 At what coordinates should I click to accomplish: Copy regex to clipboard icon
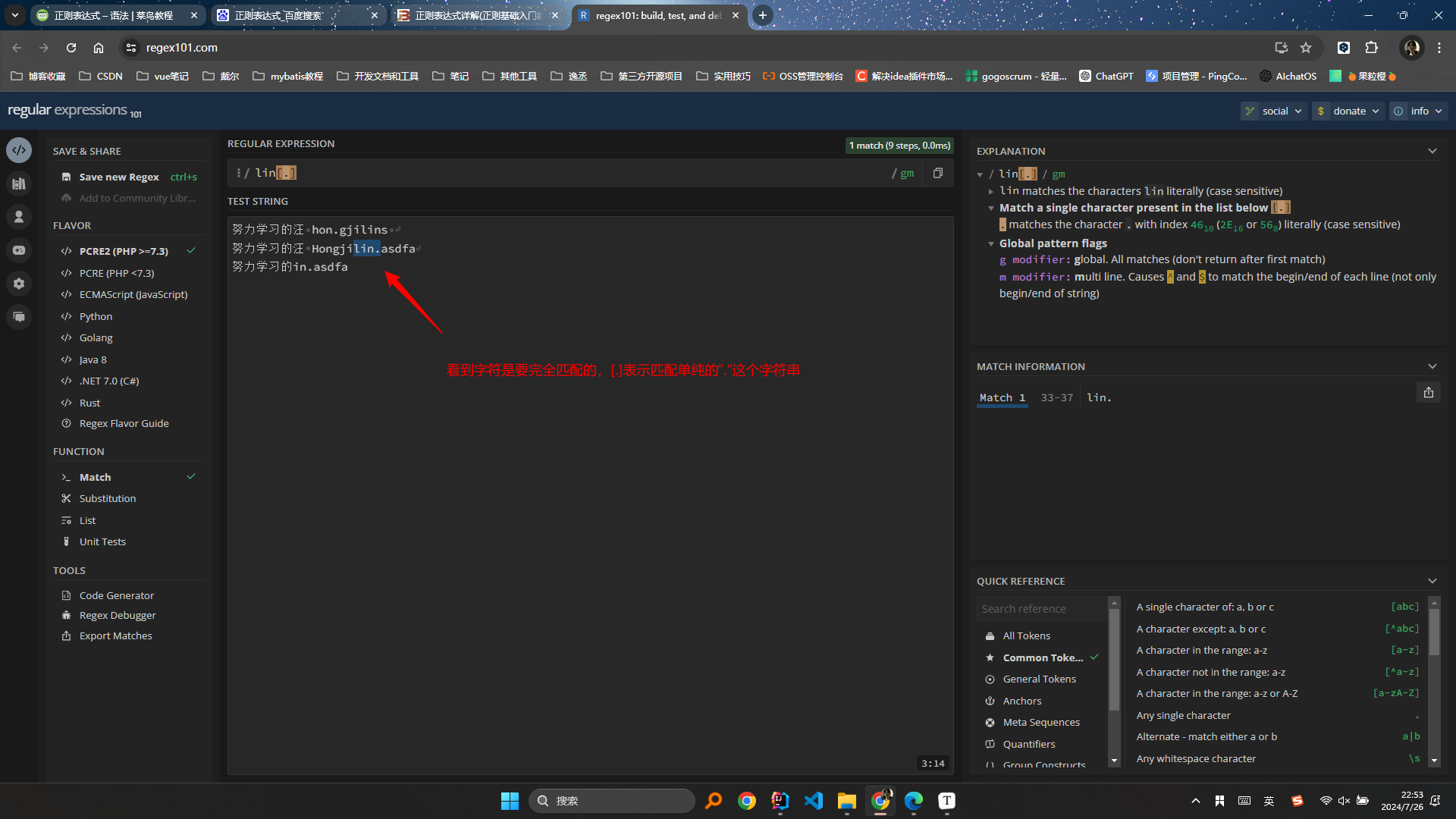(x=938, y=173)
